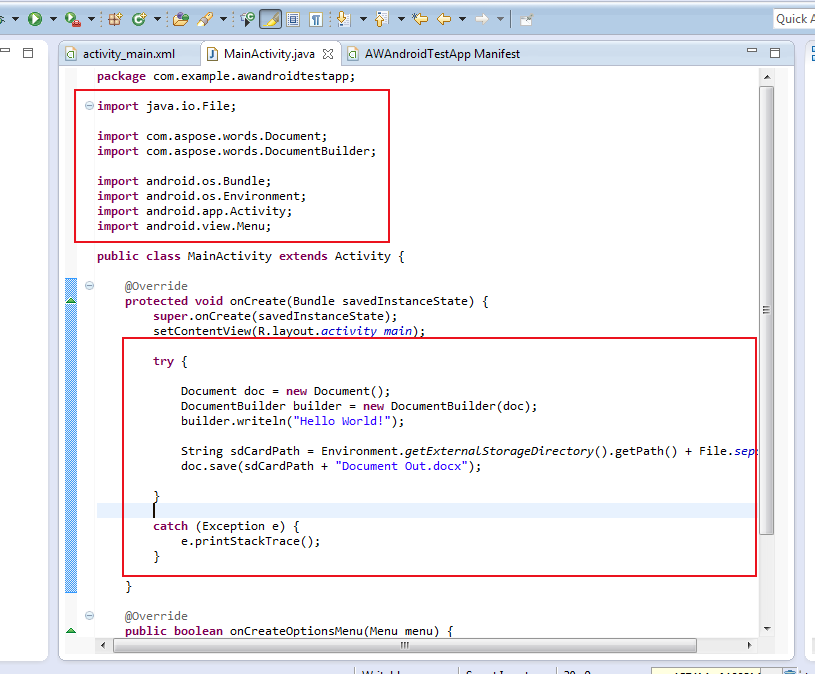This screenshot has width=815, height=674.
Task: Click the Search flashlight icon
Action: [x=204, y=19]
